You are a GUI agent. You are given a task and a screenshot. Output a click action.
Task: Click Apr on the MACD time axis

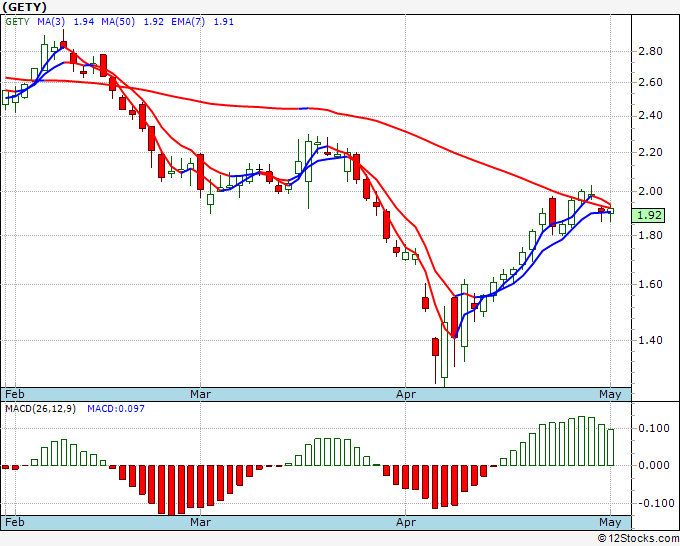pos(405,522)
